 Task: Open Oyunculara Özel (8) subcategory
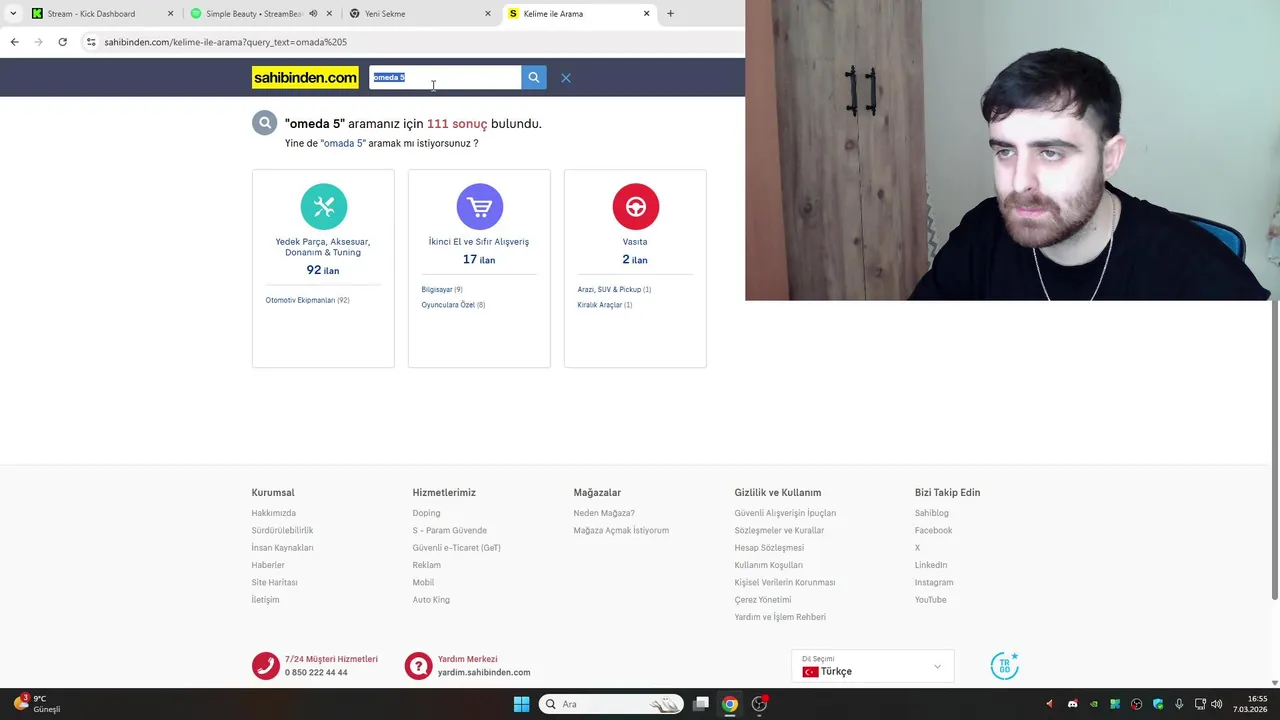click(x=453, y=305)
